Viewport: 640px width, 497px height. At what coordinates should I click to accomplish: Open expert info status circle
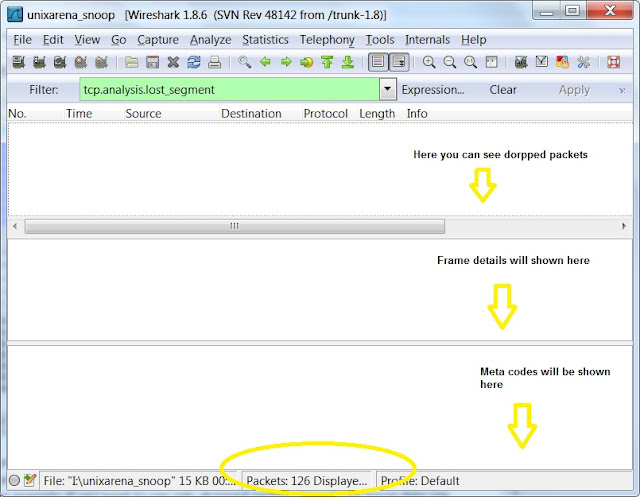point(14,480)
